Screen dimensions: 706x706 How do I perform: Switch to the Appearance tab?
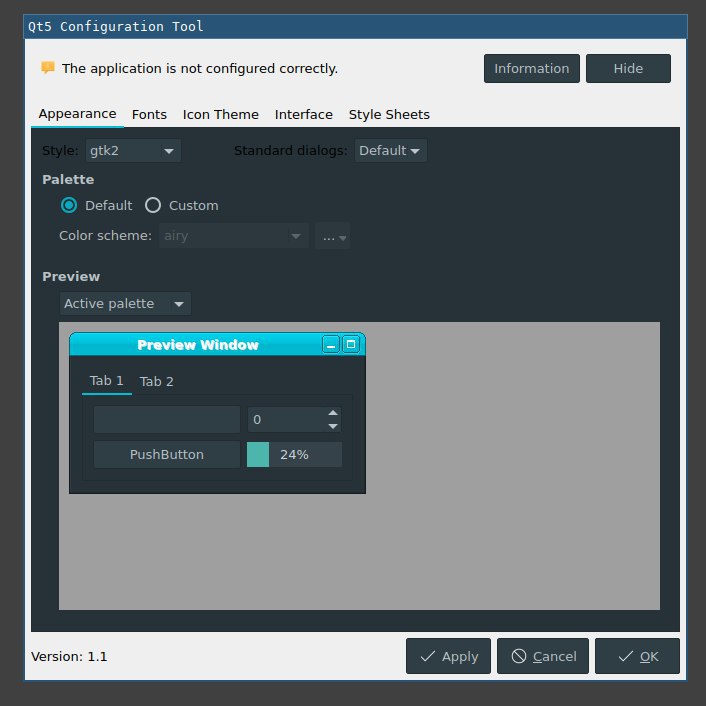(77, 114)
